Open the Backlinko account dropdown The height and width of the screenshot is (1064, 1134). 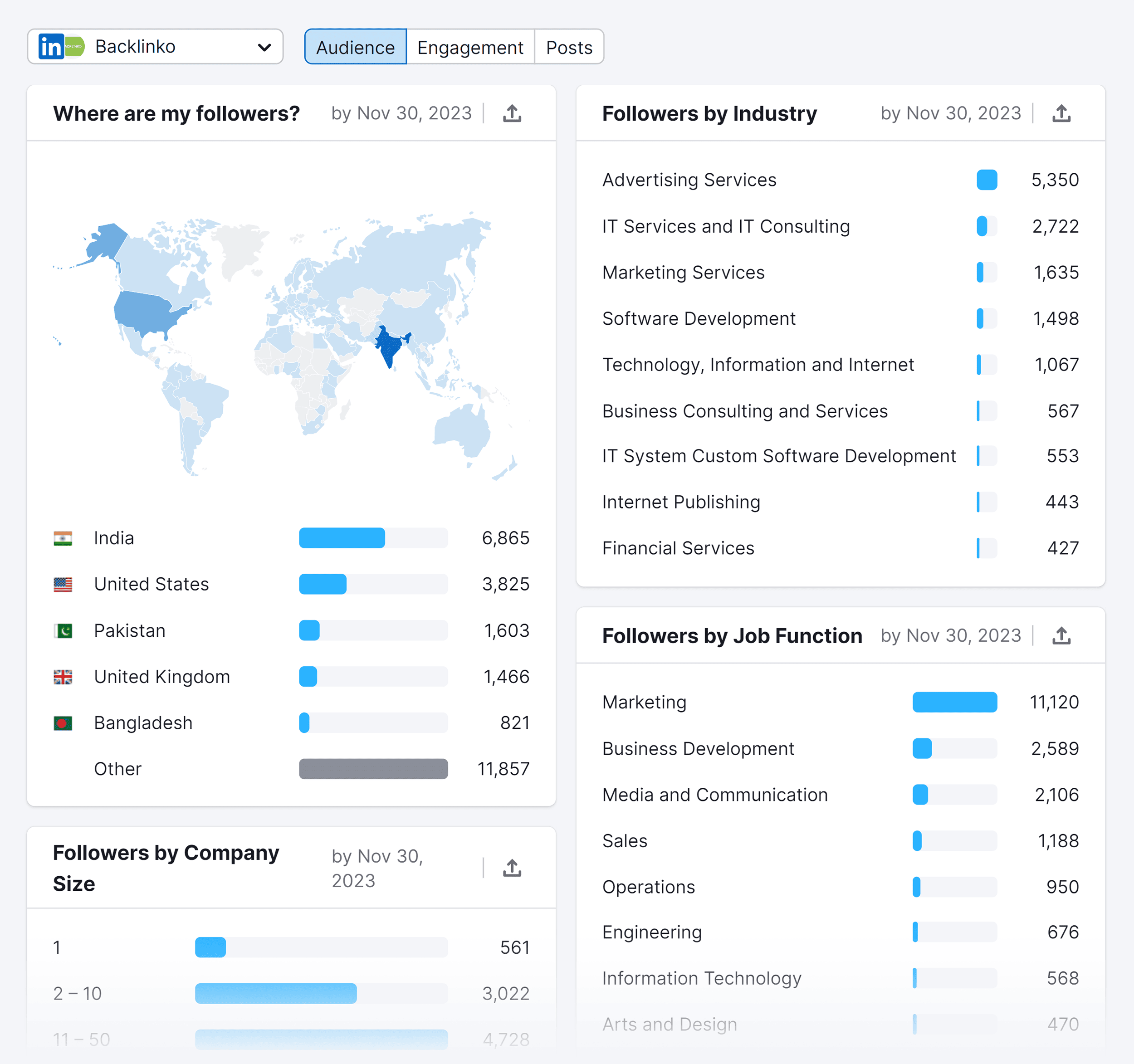[x=265, y=47]
